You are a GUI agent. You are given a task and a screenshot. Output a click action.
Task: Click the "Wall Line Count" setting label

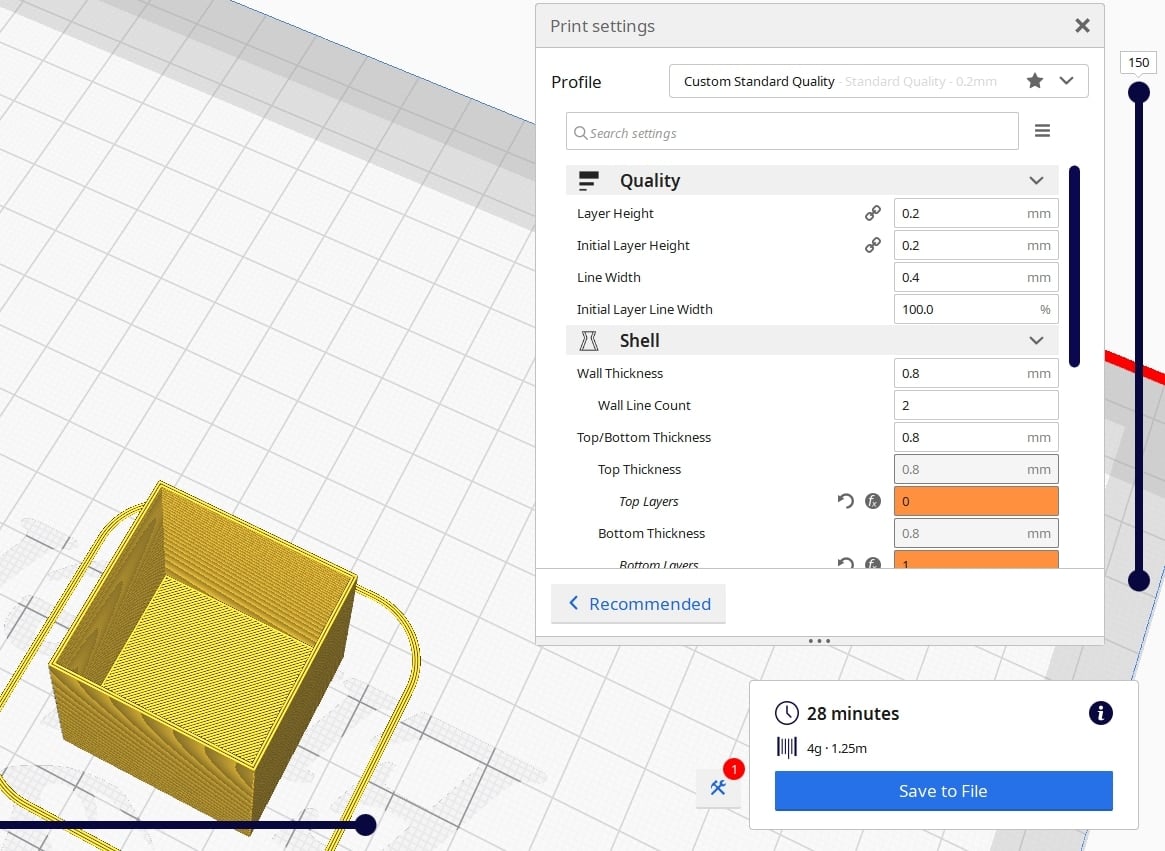click(x=644, y=405)
